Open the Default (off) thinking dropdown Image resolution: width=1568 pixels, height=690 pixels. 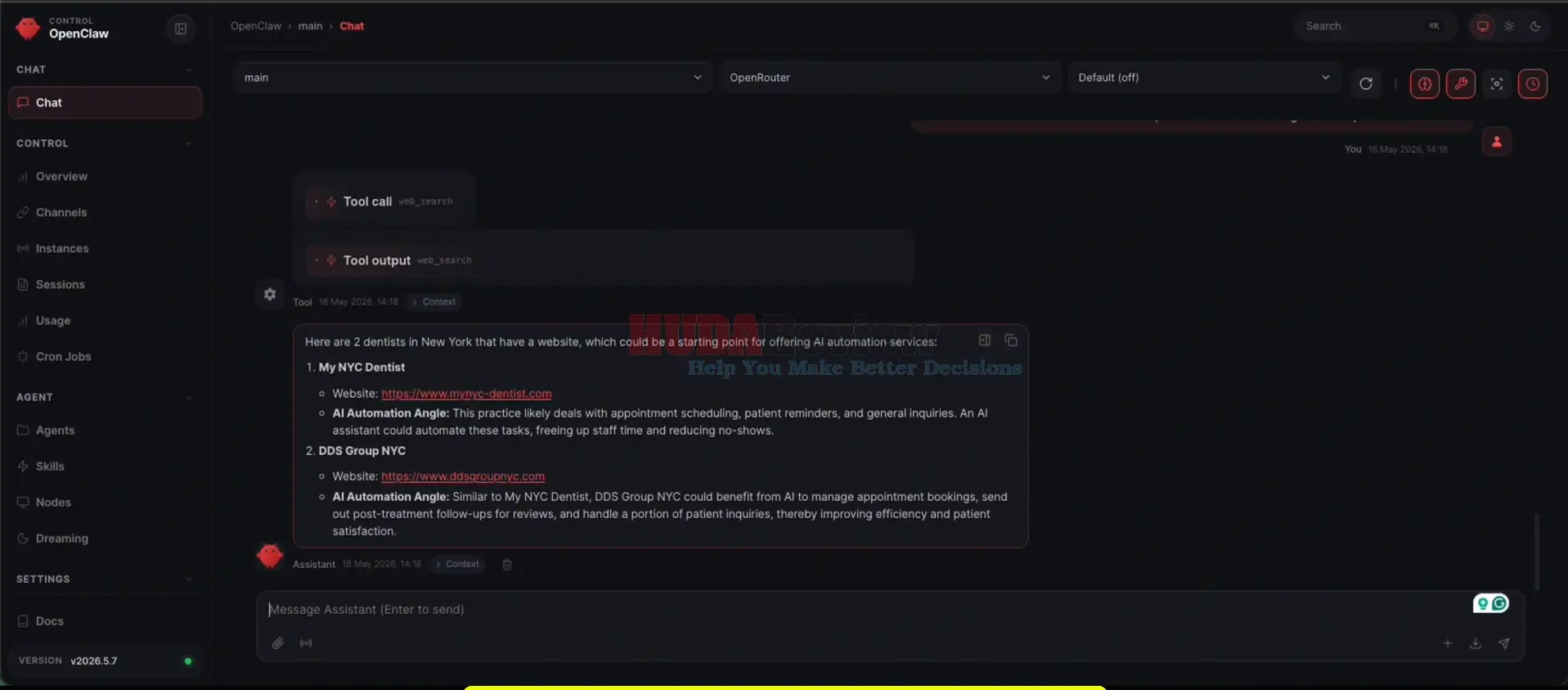point(1204,78)
